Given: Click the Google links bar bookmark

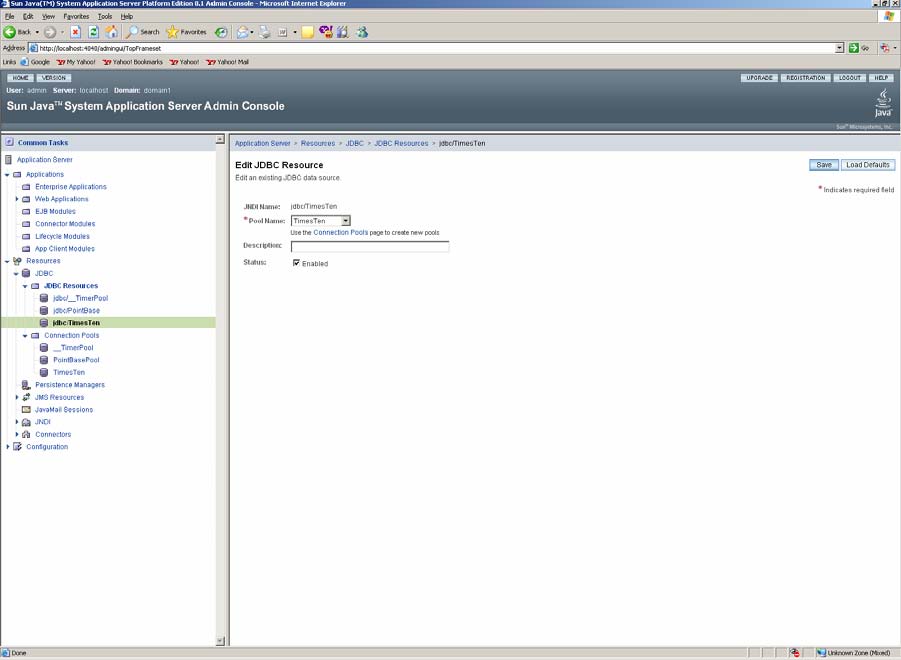Looking at the screenshot, I should pos(35,62).
